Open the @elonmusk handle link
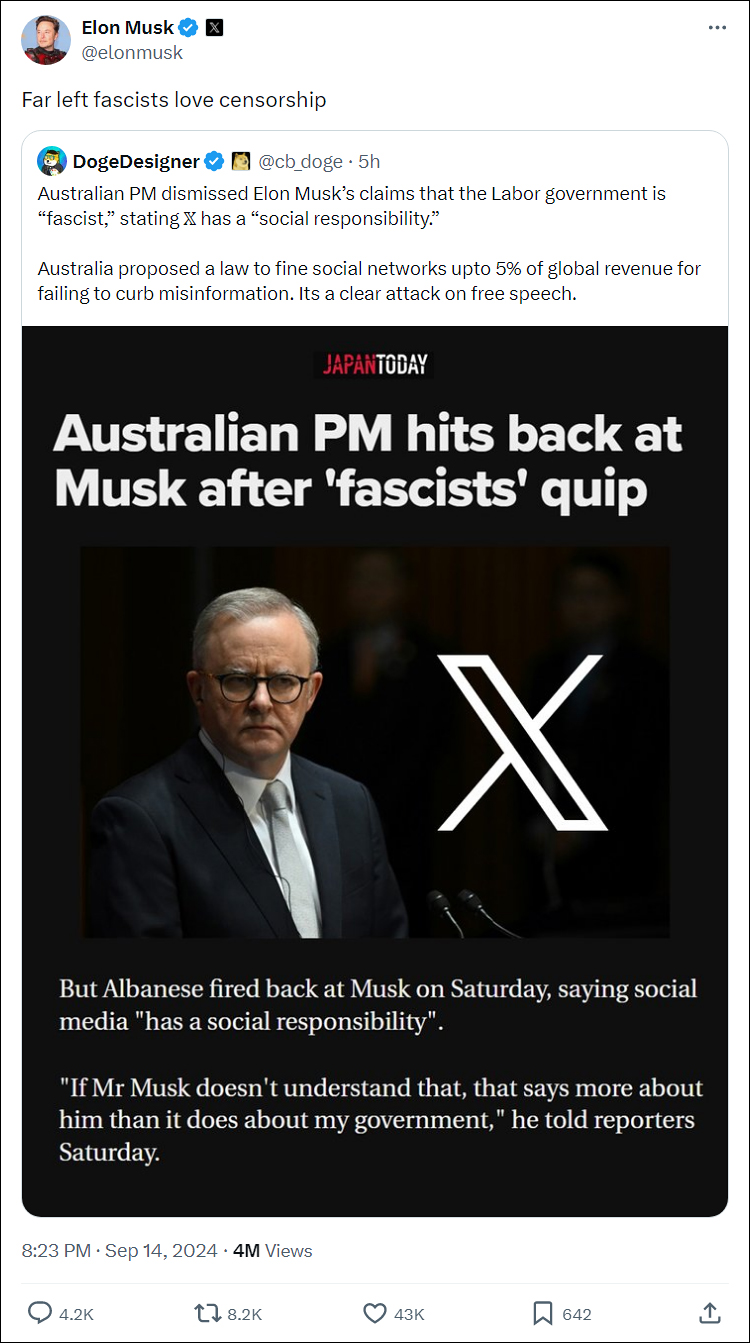This screenshot has height=1343, width=750. coord(132,53)
